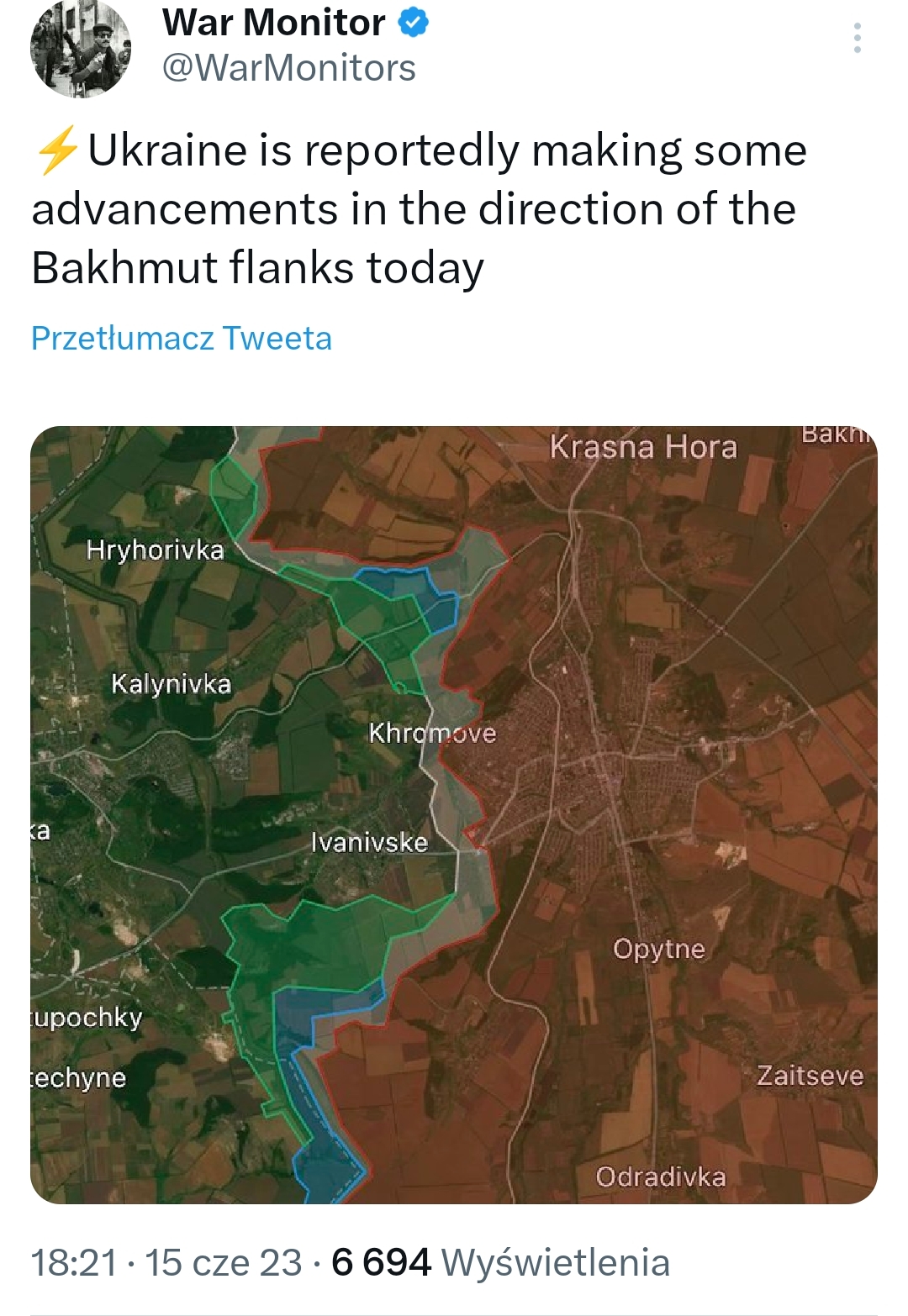This screenshot has height=1316, width=908.
Task: Click the Kalynivka label on map
Action: point(171,684)
